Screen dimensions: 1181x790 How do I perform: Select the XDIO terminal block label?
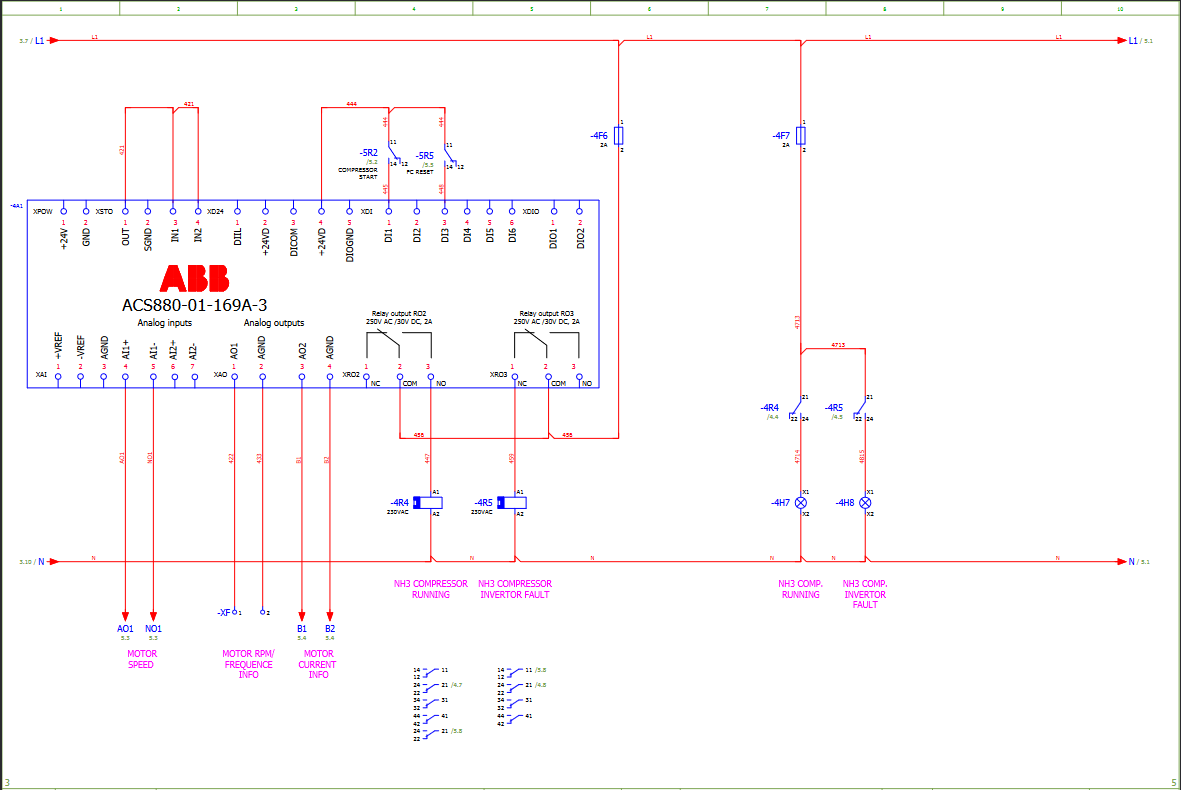531,212
